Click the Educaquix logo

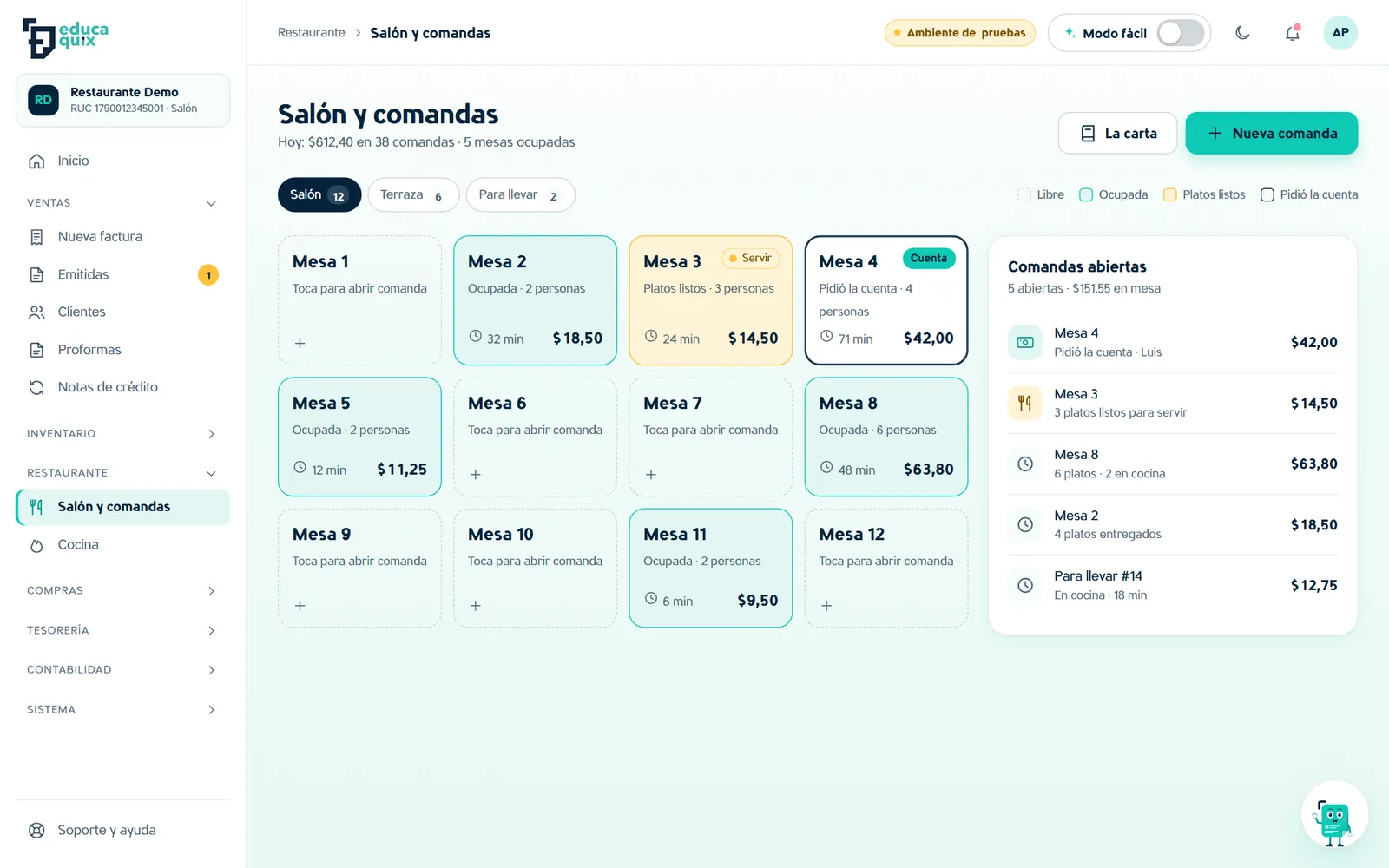[66, 38]
